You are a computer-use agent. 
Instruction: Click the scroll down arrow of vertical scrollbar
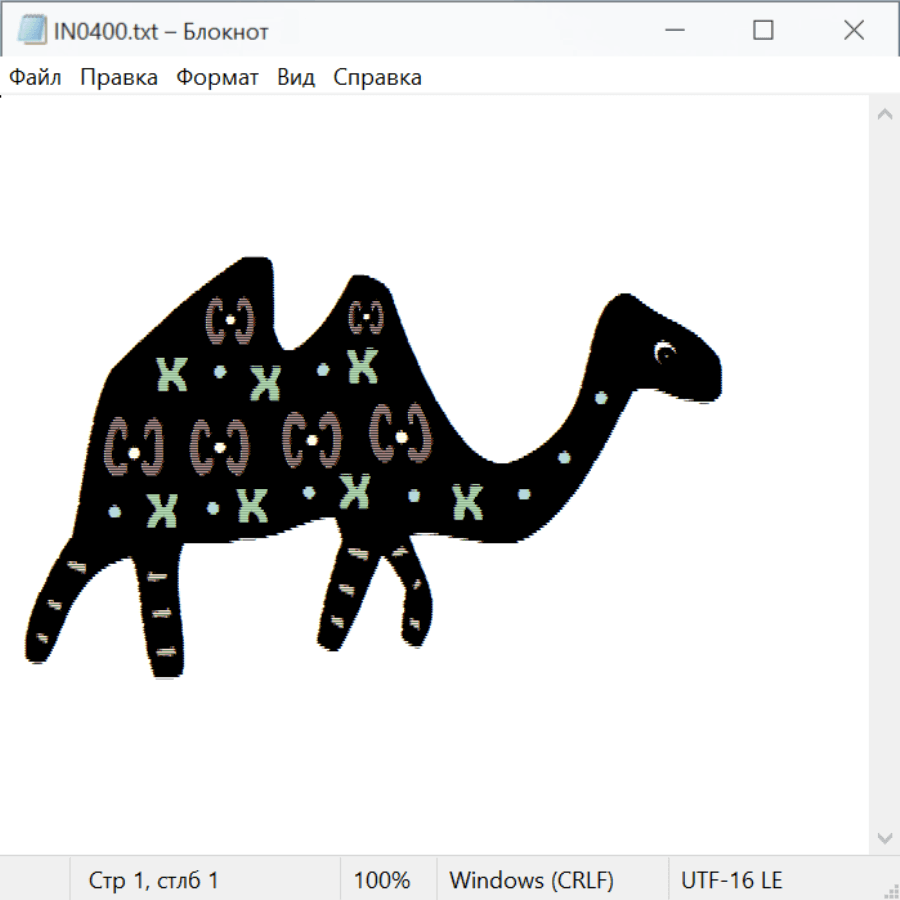coord(884,837)
